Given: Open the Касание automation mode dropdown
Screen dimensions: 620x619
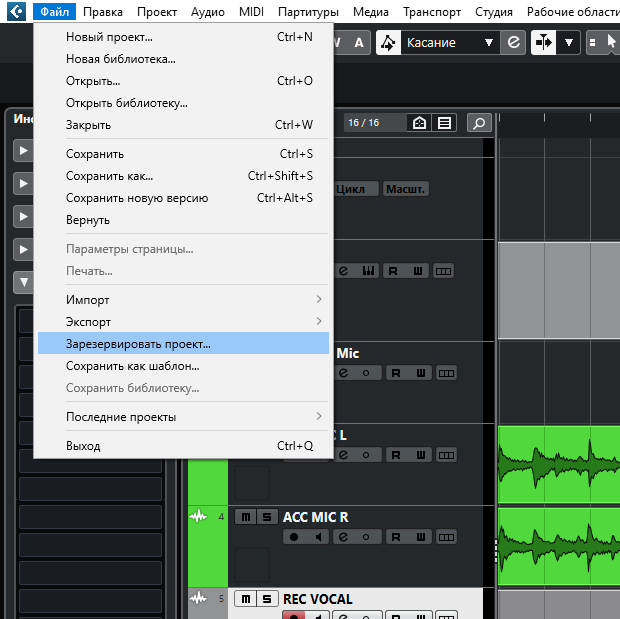Looking at the screenshot, I should click(450, 42).
